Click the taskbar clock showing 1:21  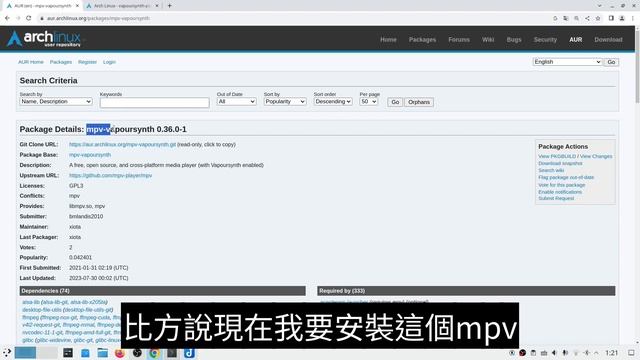click(x=611, y=353)
